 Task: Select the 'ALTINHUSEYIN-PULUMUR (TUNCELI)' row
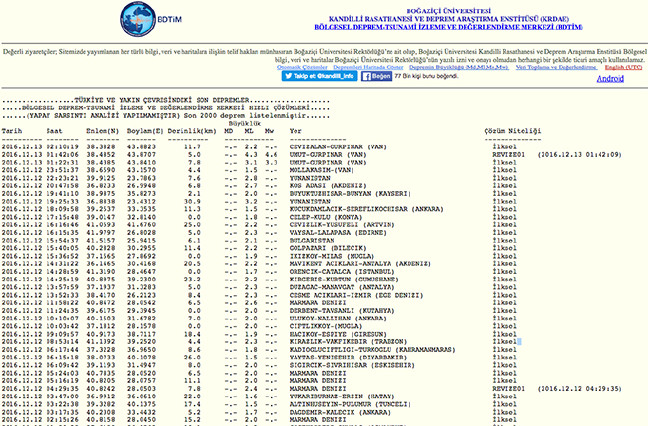tap(259, 404)
